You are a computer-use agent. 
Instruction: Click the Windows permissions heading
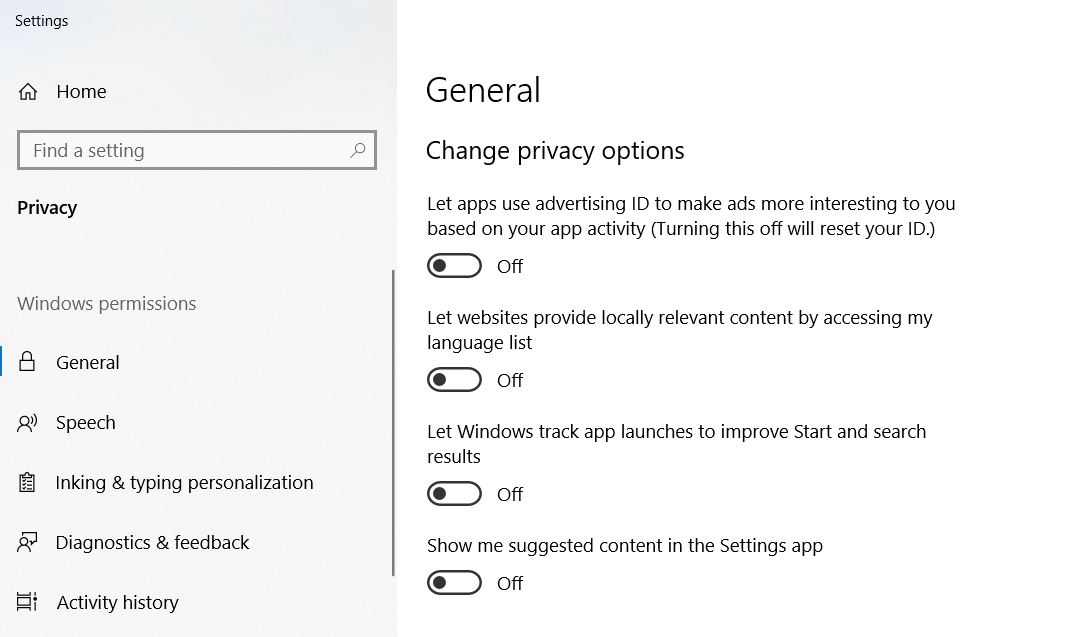107,304
